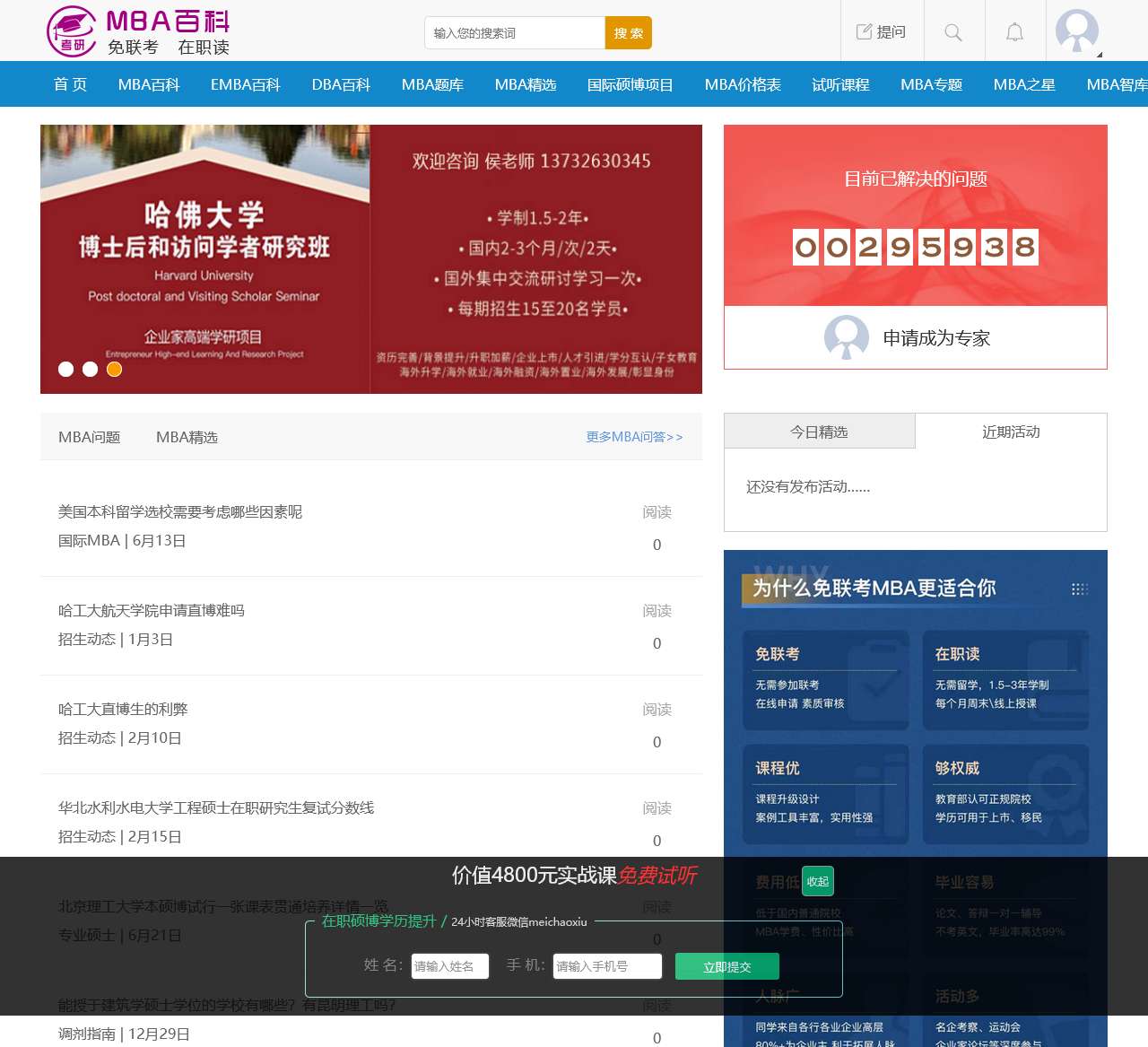The width and height of the screenshot is (1148, 1047).
Task: Select the second carousel slide dot
Action: (x=90, y=369)
